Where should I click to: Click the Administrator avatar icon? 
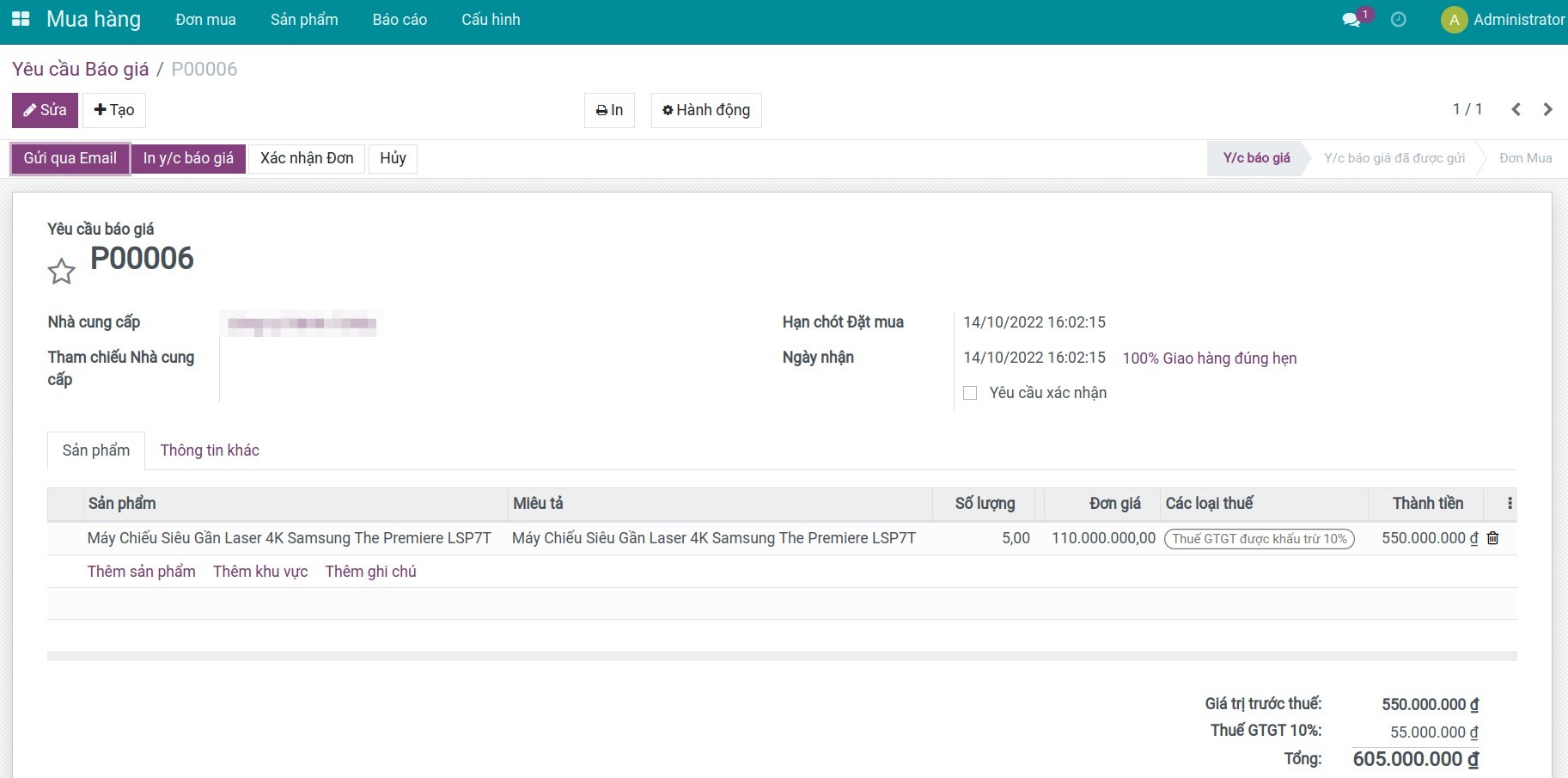coord(1454,20)
